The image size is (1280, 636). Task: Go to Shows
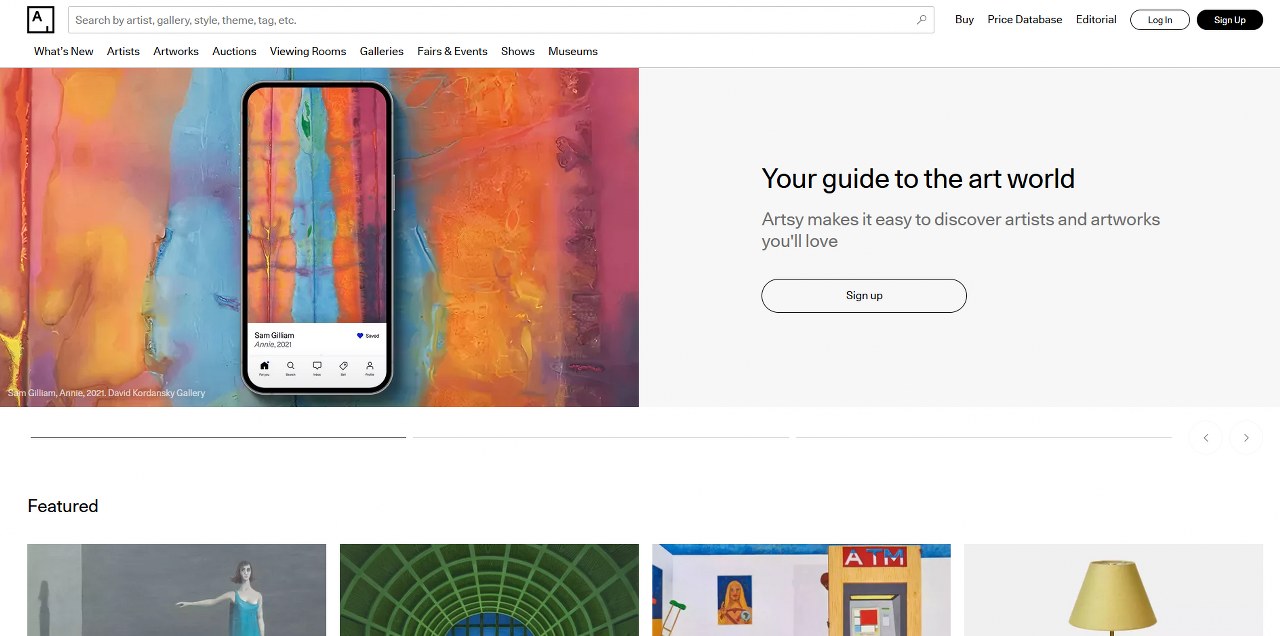pyautogui.click(x=518, y=51)
